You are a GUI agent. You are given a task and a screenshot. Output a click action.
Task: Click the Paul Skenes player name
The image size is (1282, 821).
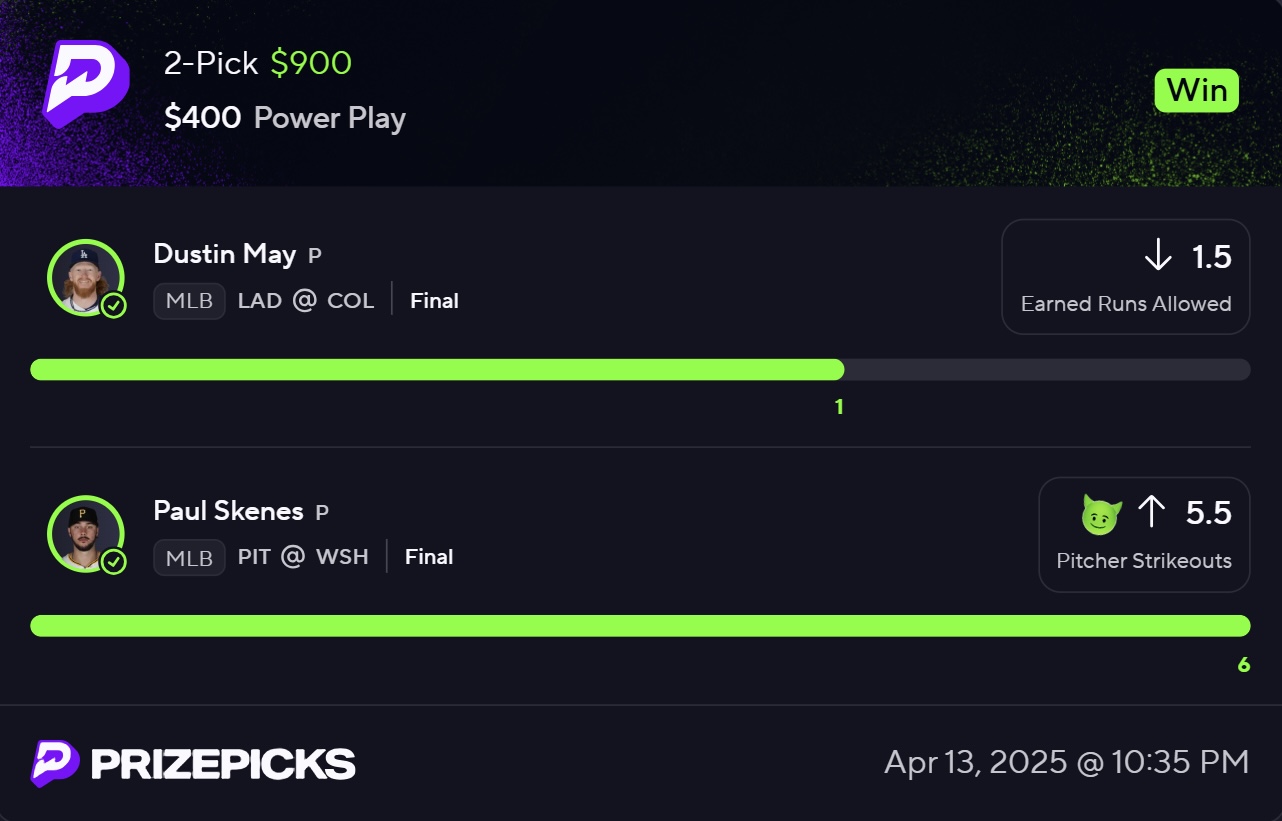[229, 511]
